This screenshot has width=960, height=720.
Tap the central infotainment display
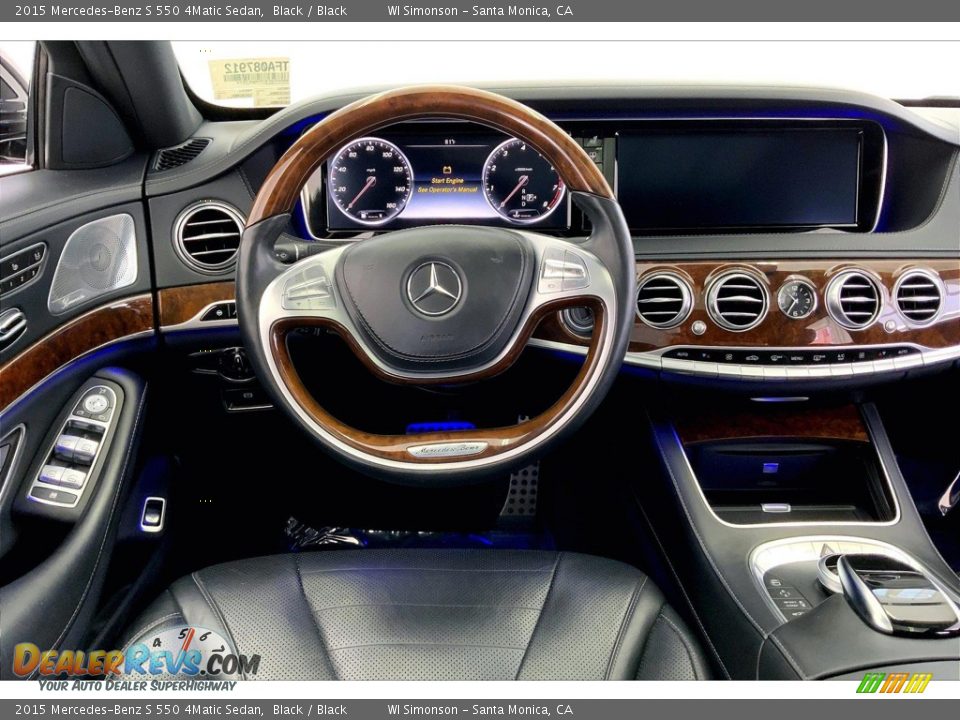click(738, 178)
